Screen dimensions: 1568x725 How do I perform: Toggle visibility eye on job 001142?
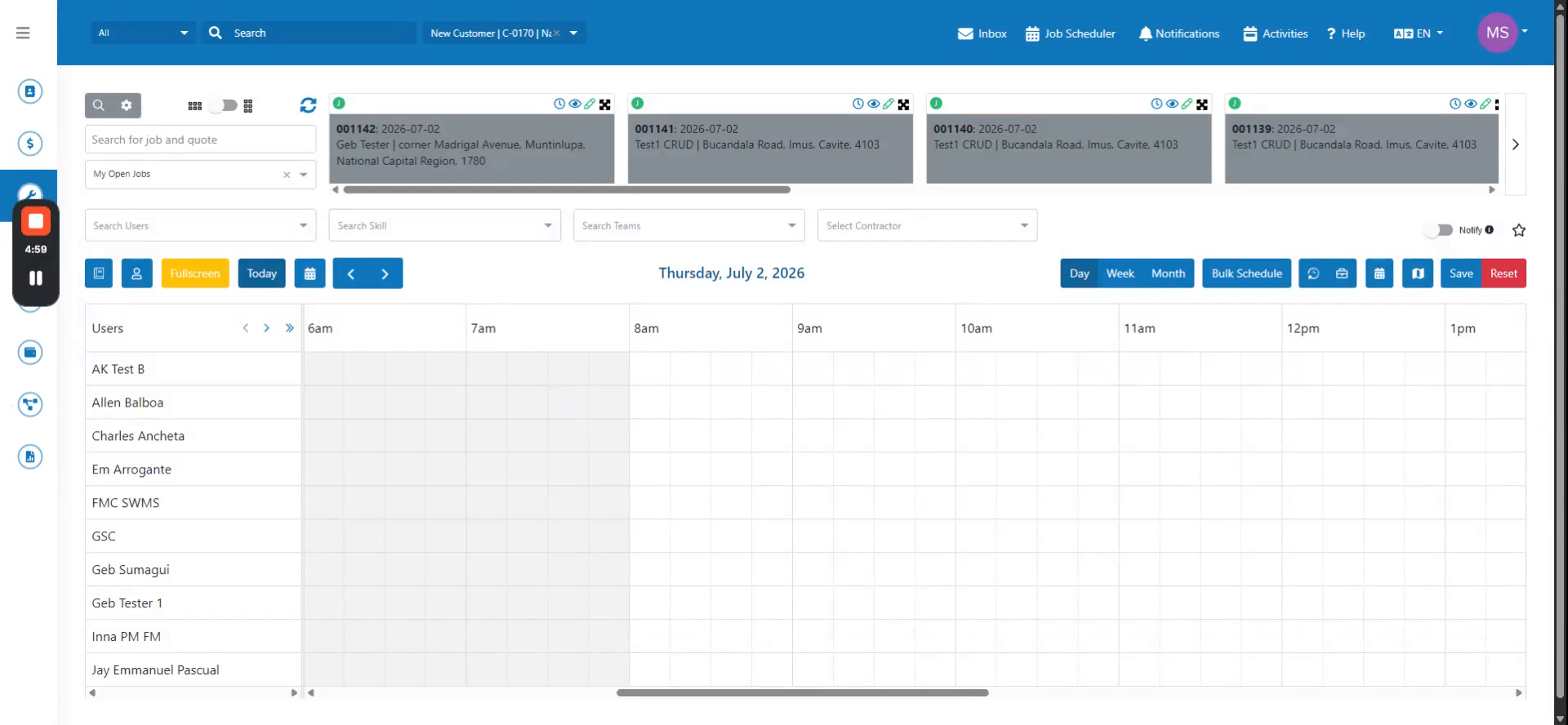(575, 104)
